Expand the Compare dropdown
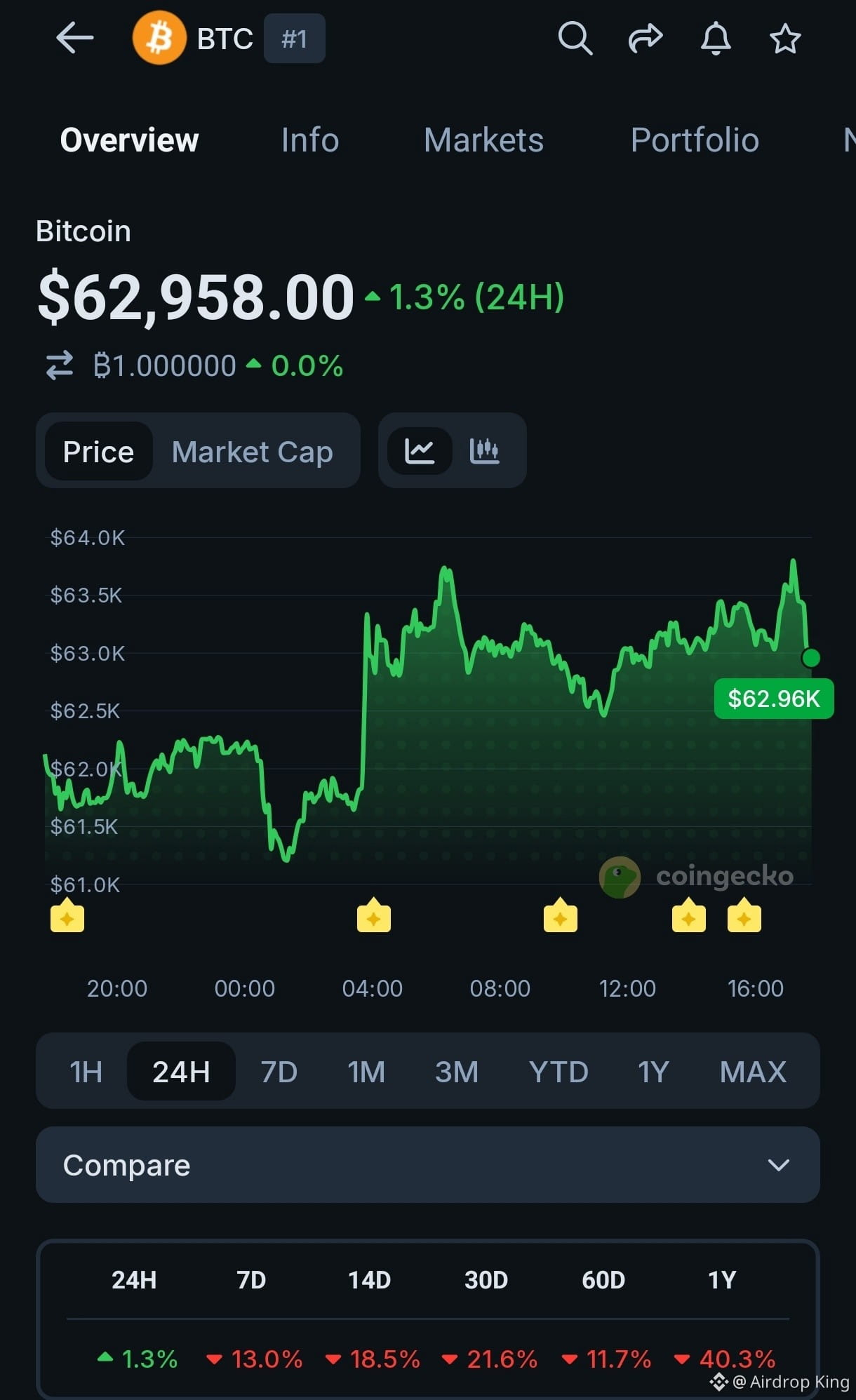Image resolution: width=856 pixels, height=1400 pixels. 428,1165
